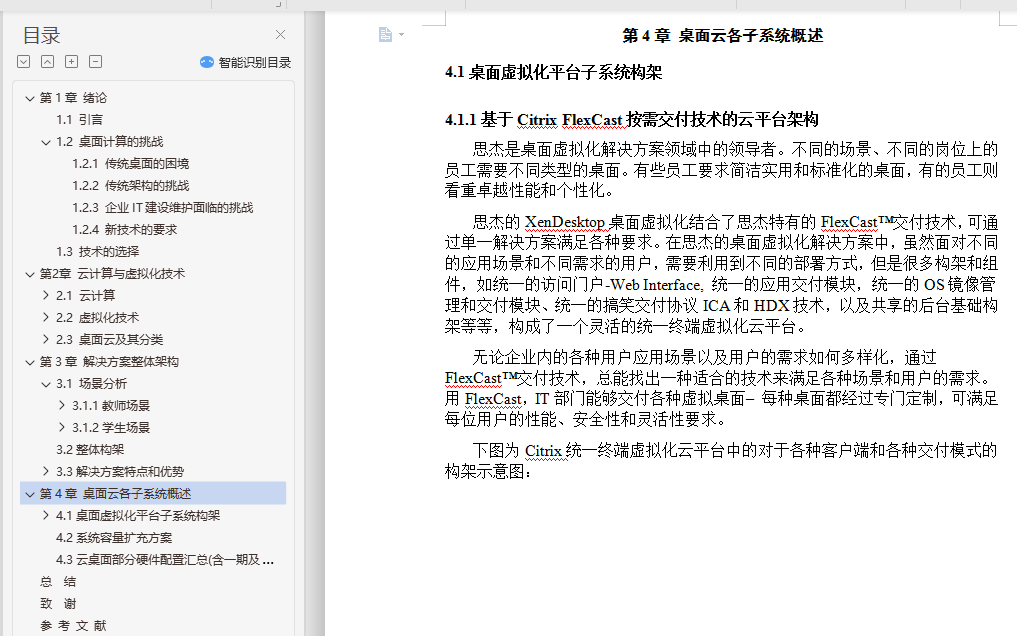Click the plus (promote level) icon under 目录

click(x=71, y=62)
